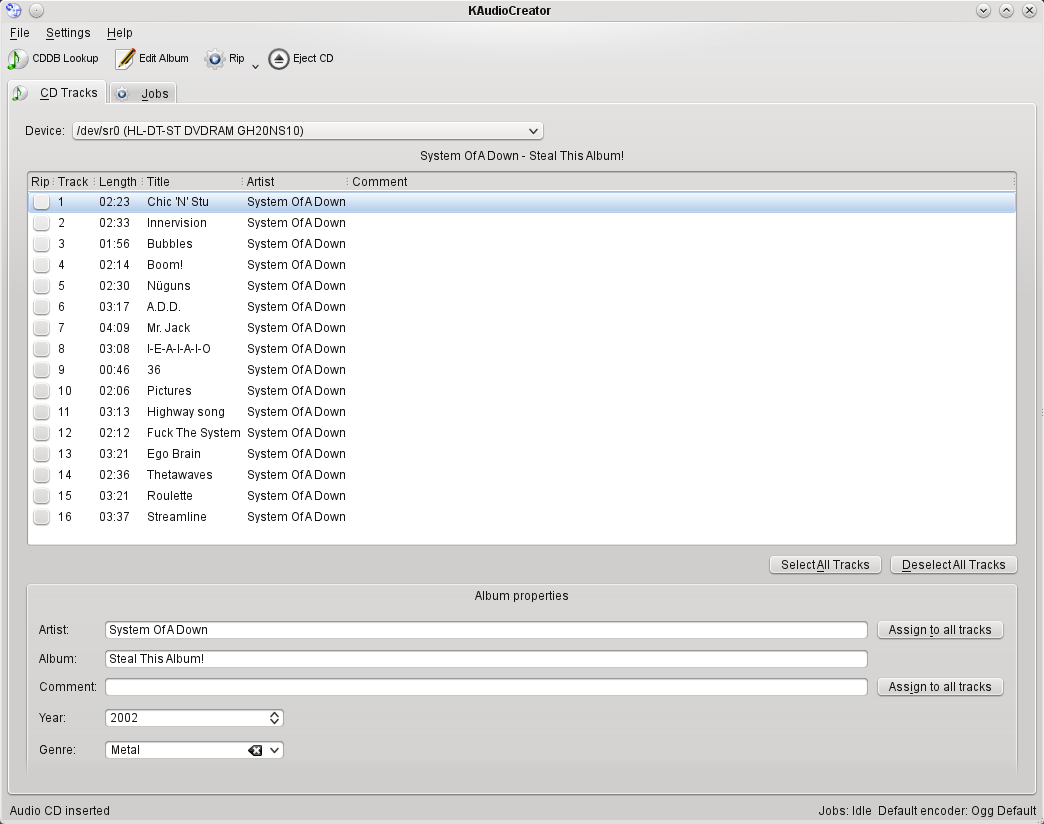Click in the Album input field
1044x824 pixels.
486,659
